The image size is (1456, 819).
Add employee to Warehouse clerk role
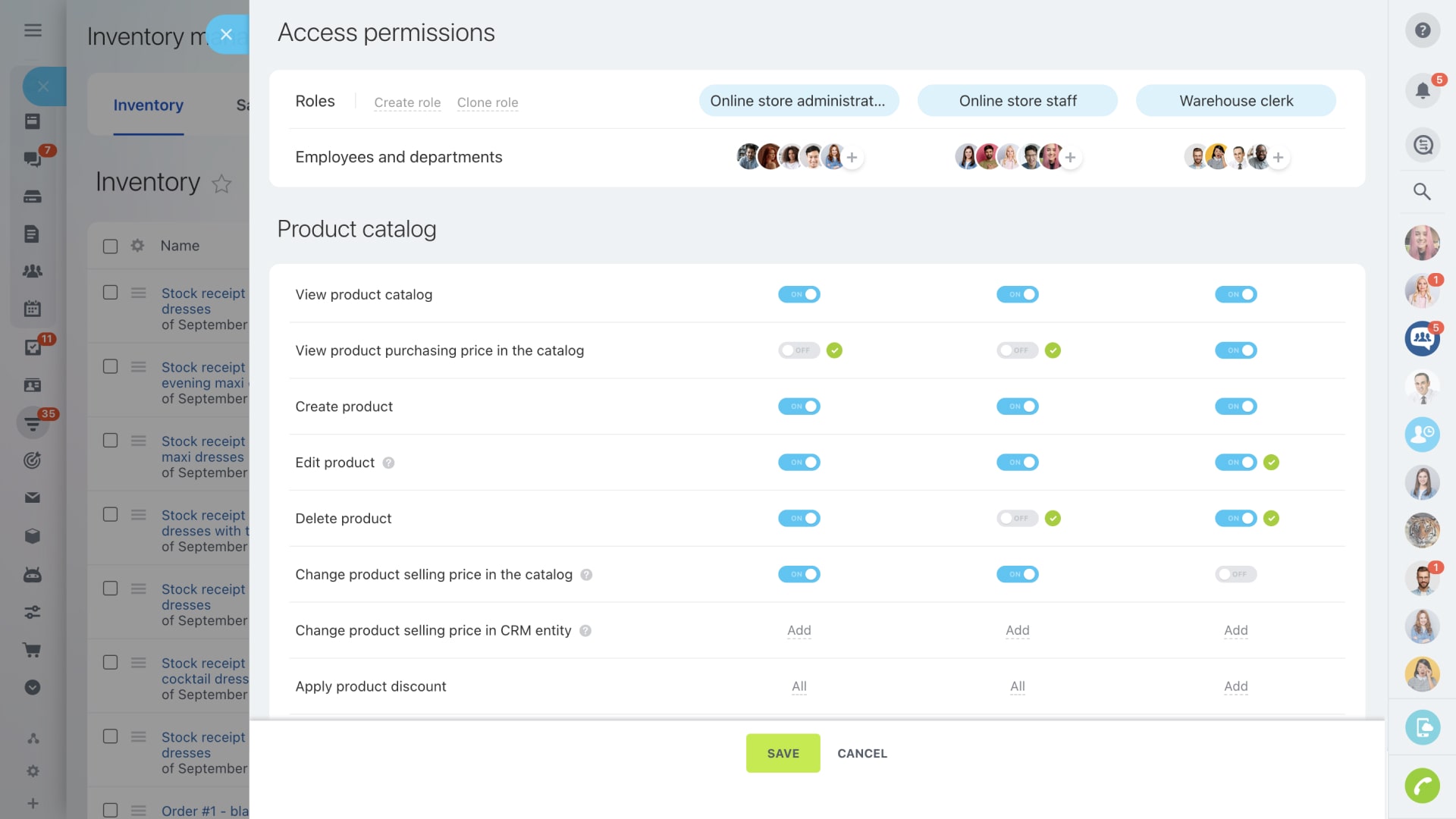tap(1278, 158)
